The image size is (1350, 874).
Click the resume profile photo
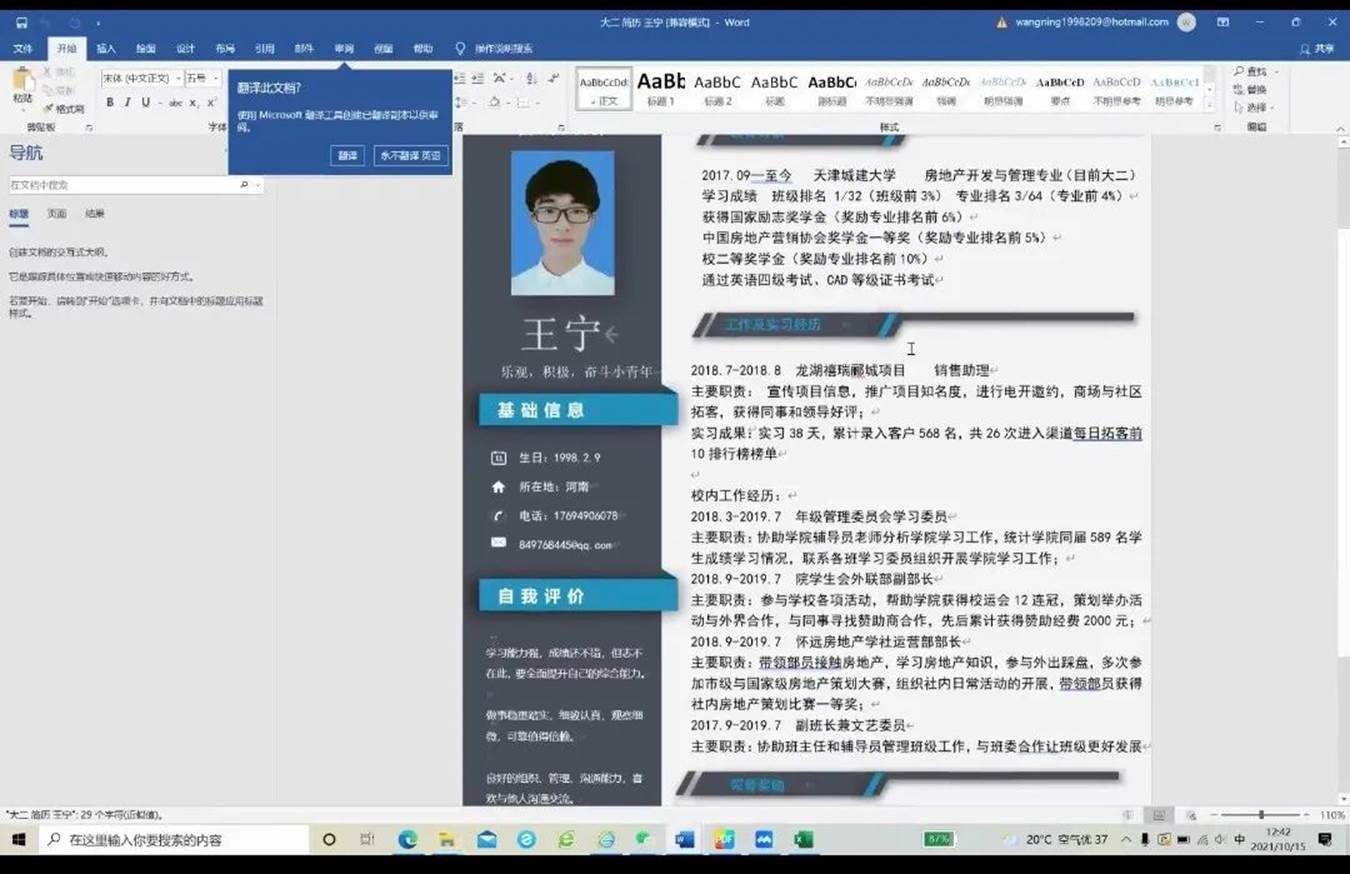click(562, 223)
